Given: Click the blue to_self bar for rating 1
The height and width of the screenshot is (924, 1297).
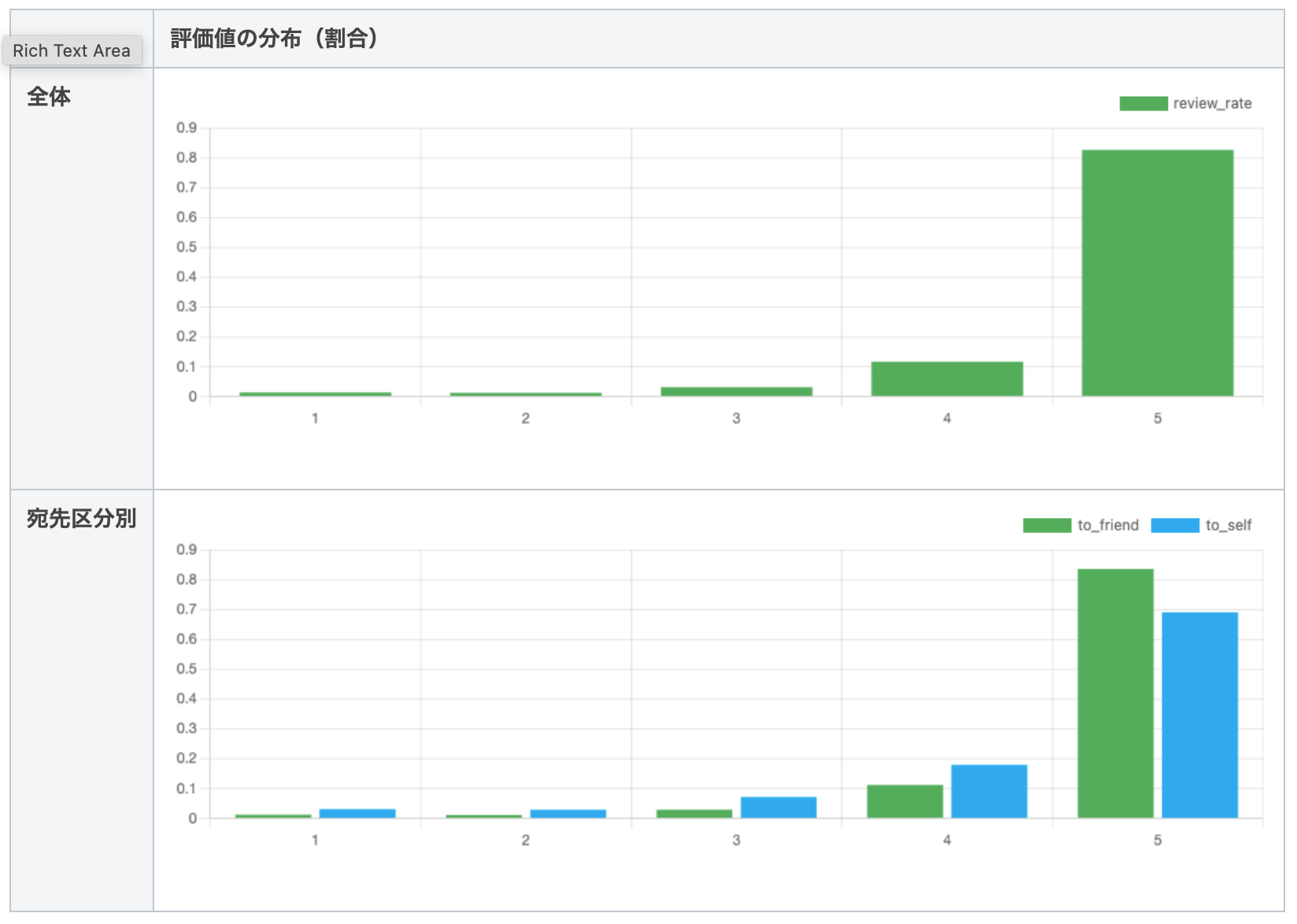Looking at the screenshot, I should click(357, 813).
